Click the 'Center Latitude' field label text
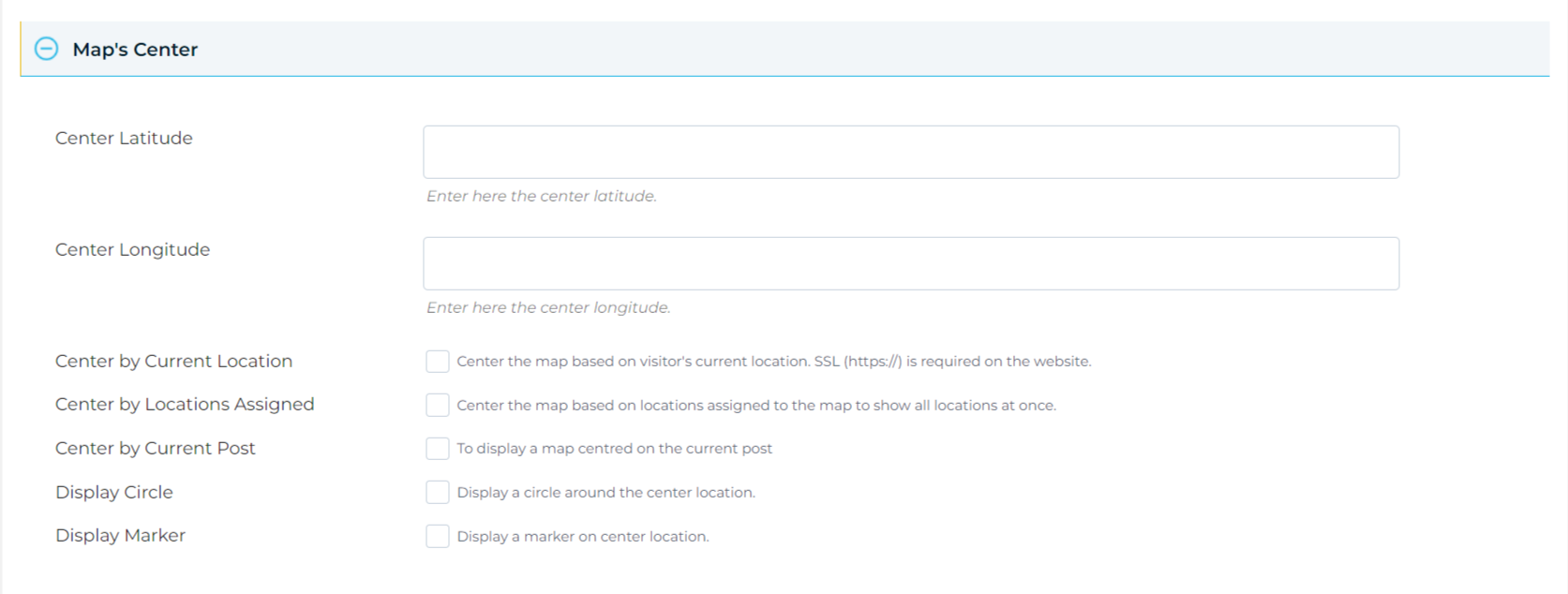The width and height of the screenshot is (1568, 594). point(124,138)
